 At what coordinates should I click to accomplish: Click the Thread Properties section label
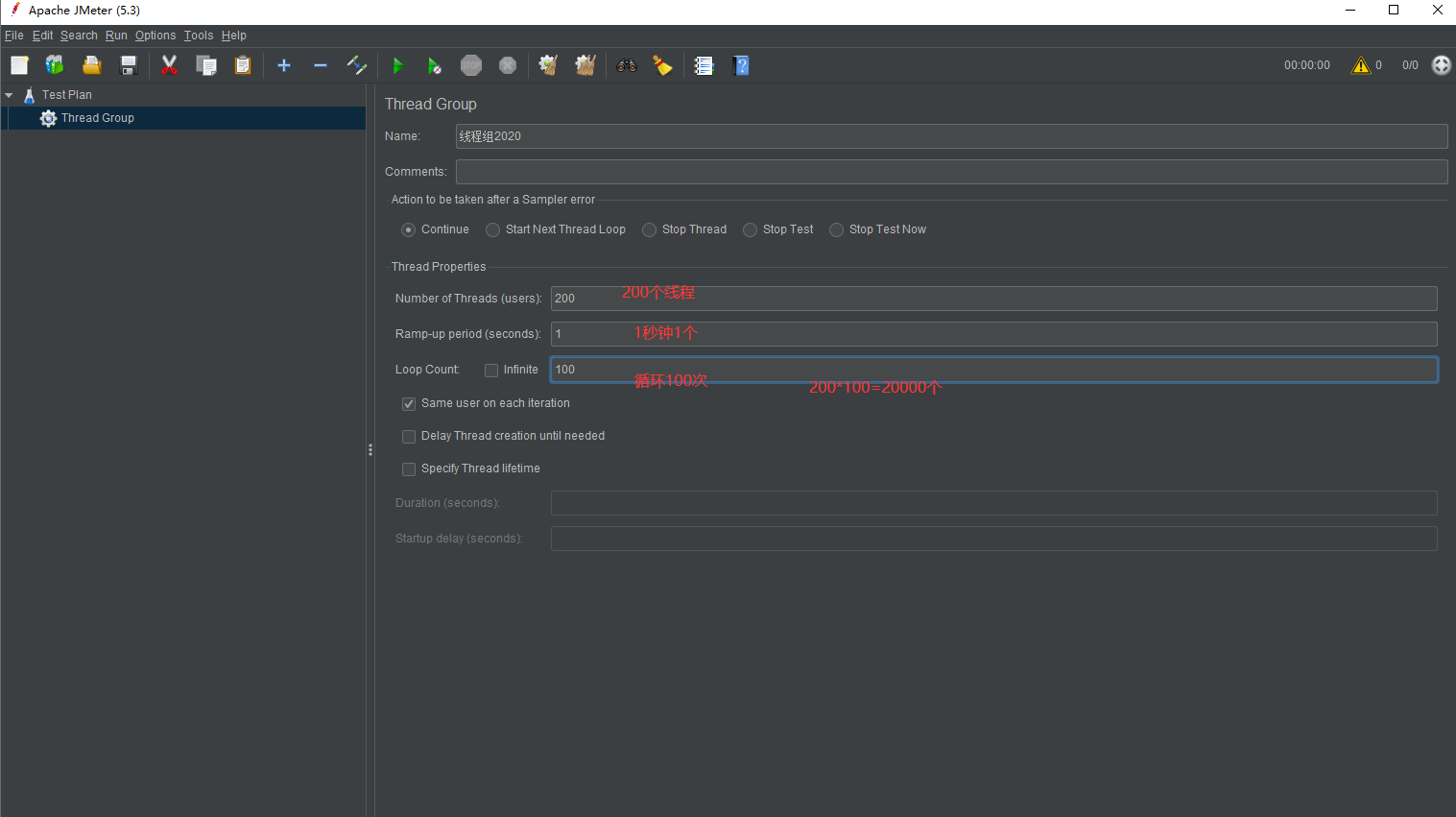[x=439, y=267]
